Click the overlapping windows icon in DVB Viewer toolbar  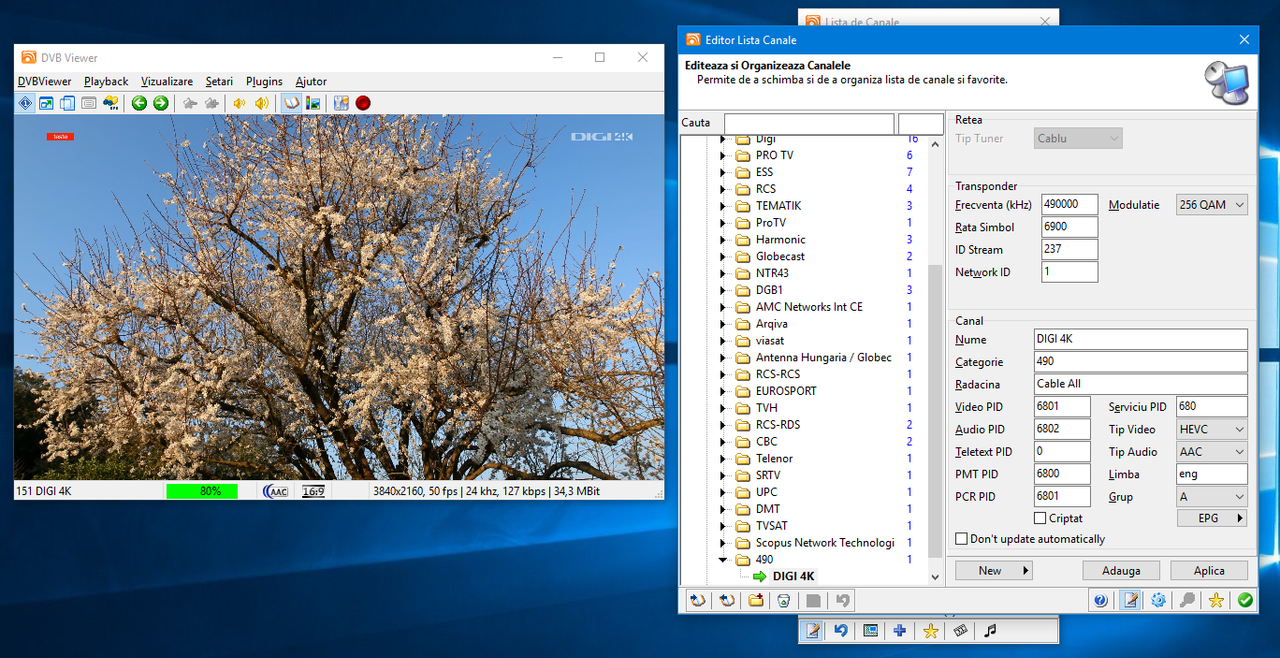coord(67,103)
